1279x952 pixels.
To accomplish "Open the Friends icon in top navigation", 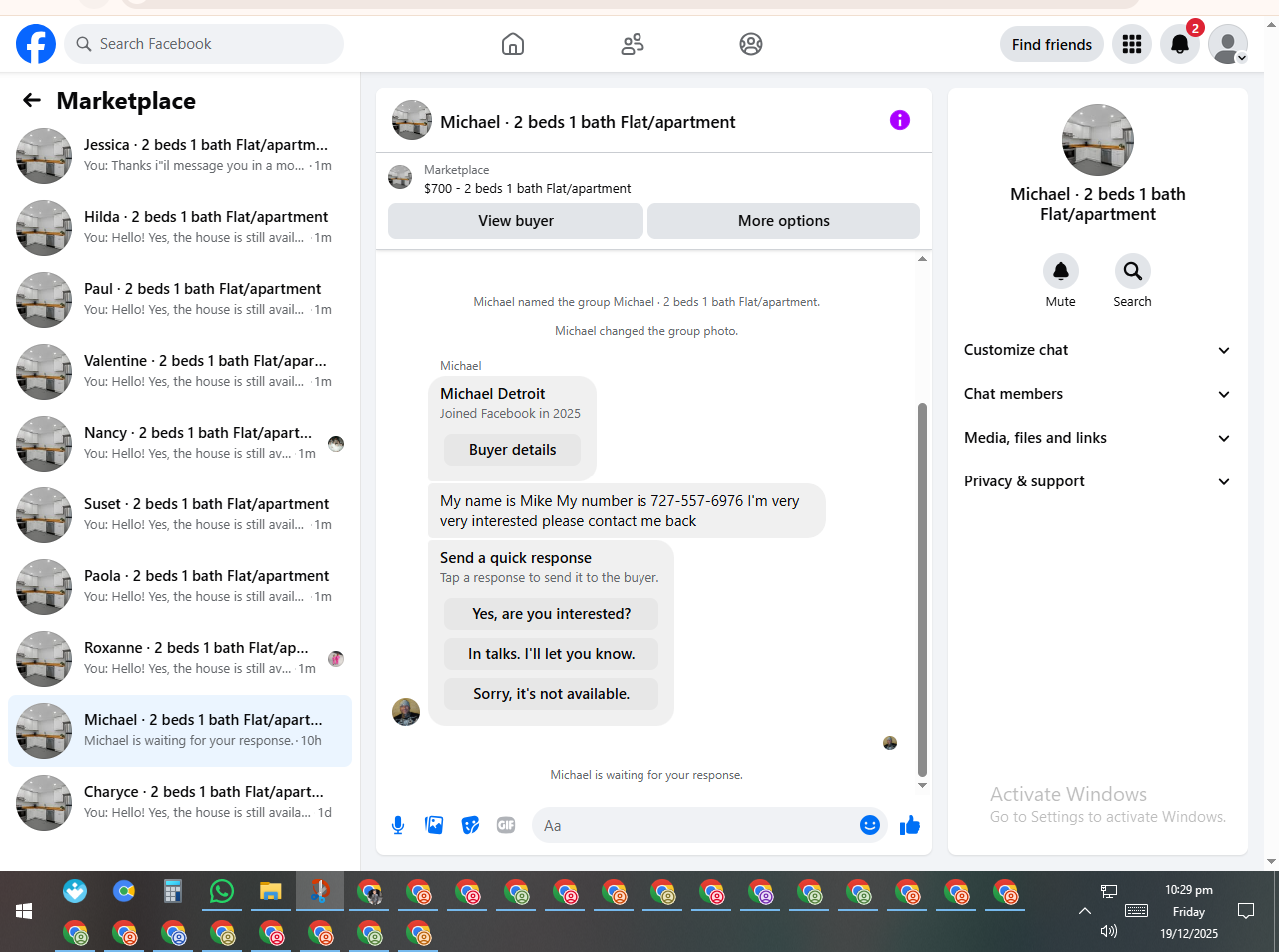I will 633,44.
